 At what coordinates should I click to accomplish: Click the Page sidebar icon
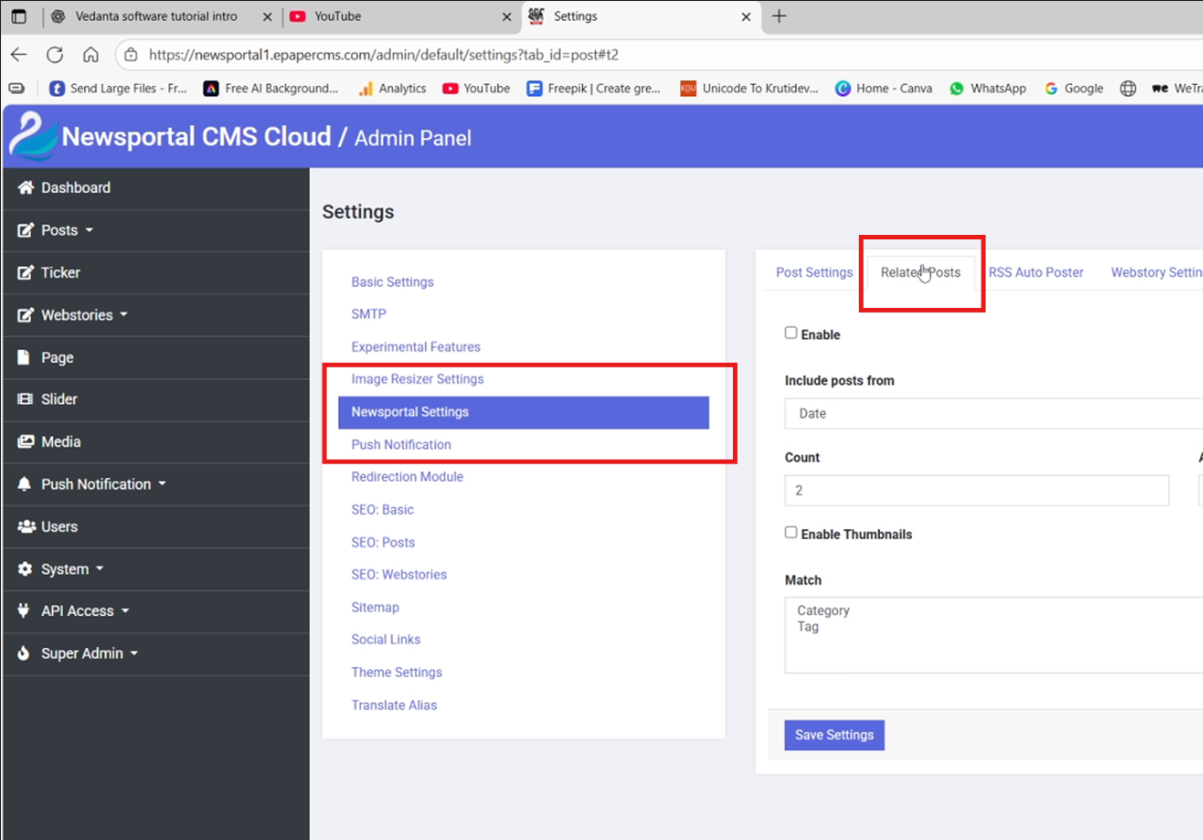(x=22, y=357)
